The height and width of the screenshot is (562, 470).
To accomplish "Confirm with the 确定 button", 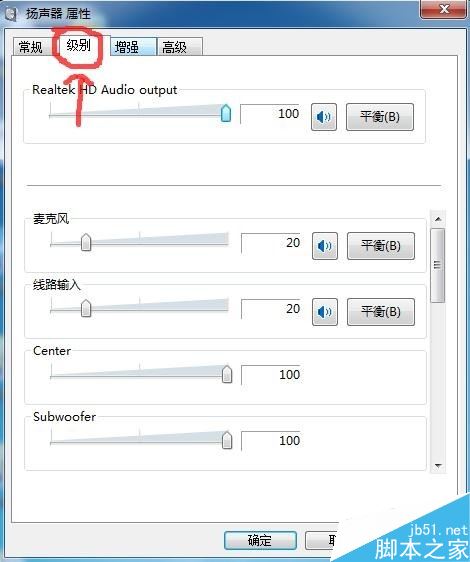I will click(x=260, y=540).
